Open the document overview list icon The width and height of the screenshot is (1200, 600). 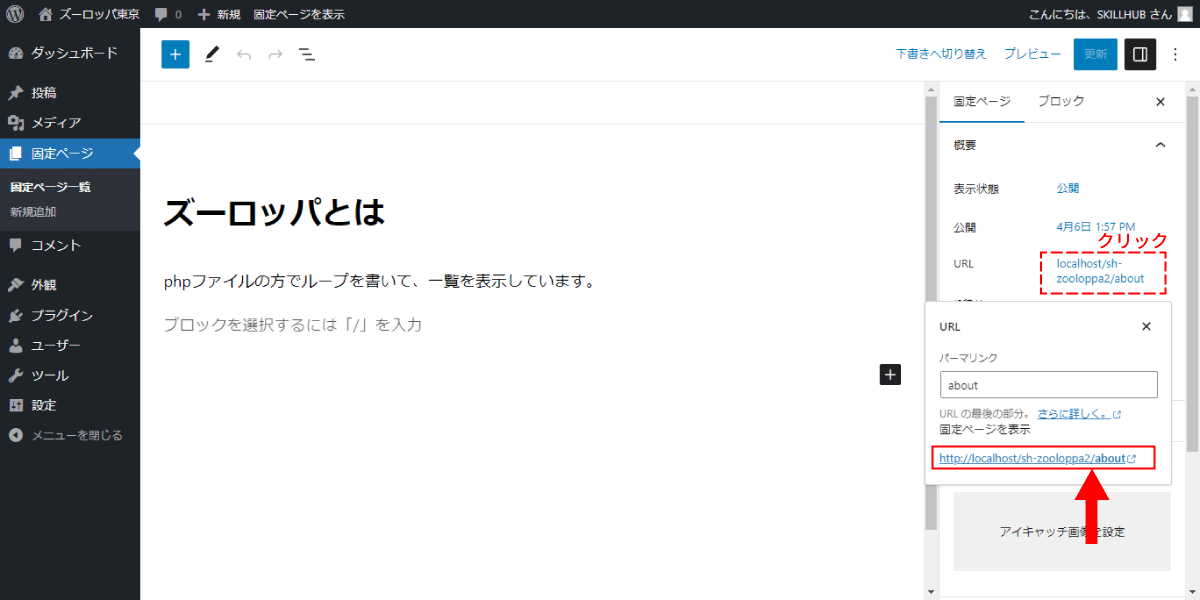(x=307, y=54)
